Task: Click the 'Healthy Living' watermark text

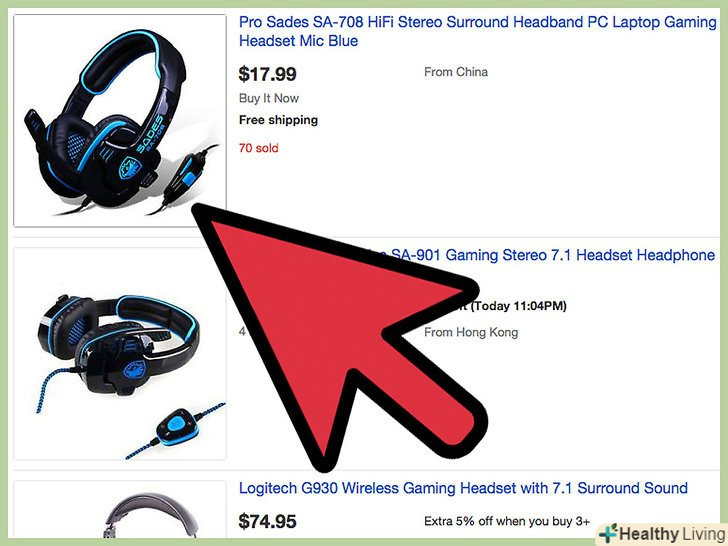Action: click(672, 534)
